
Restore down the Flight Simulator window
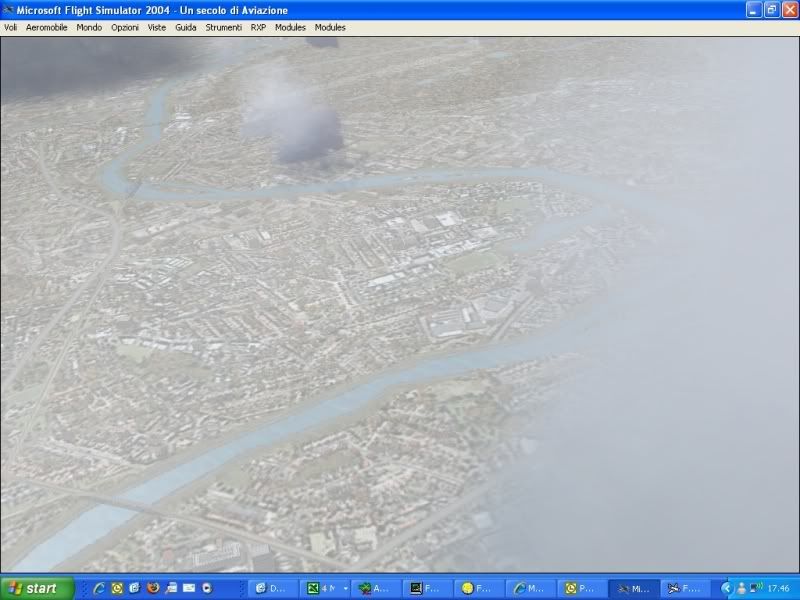point(772,10)
